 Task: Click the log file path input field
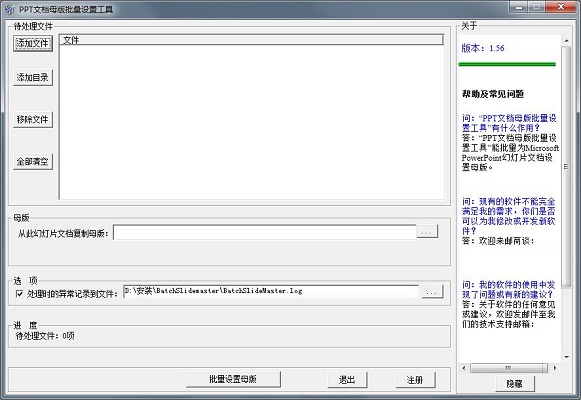pos(271,291)
